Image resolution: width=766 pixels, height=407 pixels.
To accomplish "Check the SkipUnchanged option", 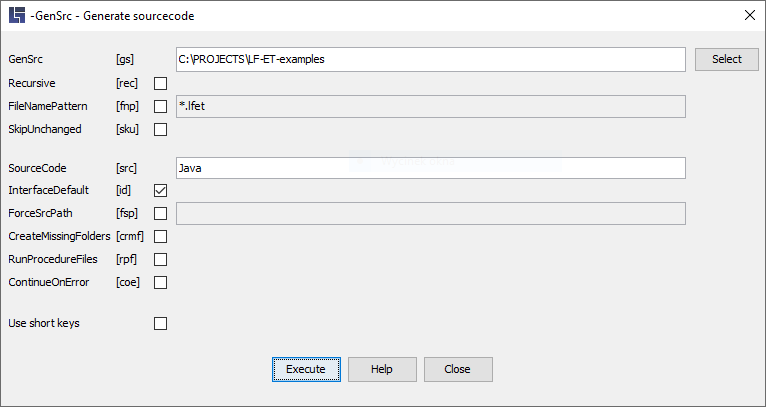I will point(160,129).
